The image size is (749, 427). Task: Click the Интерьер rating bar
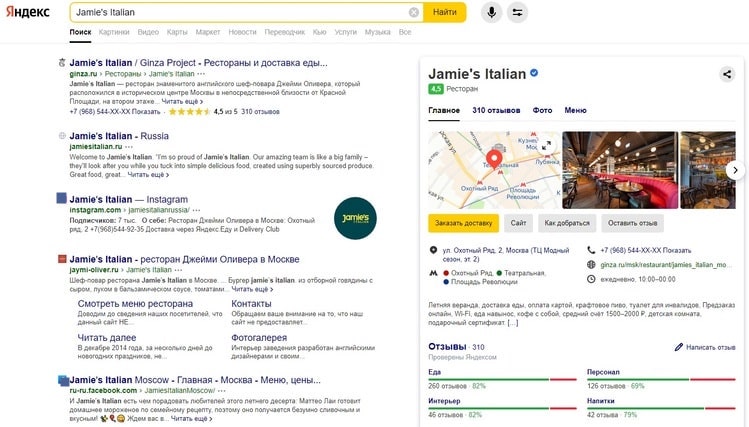click(503, 408)
